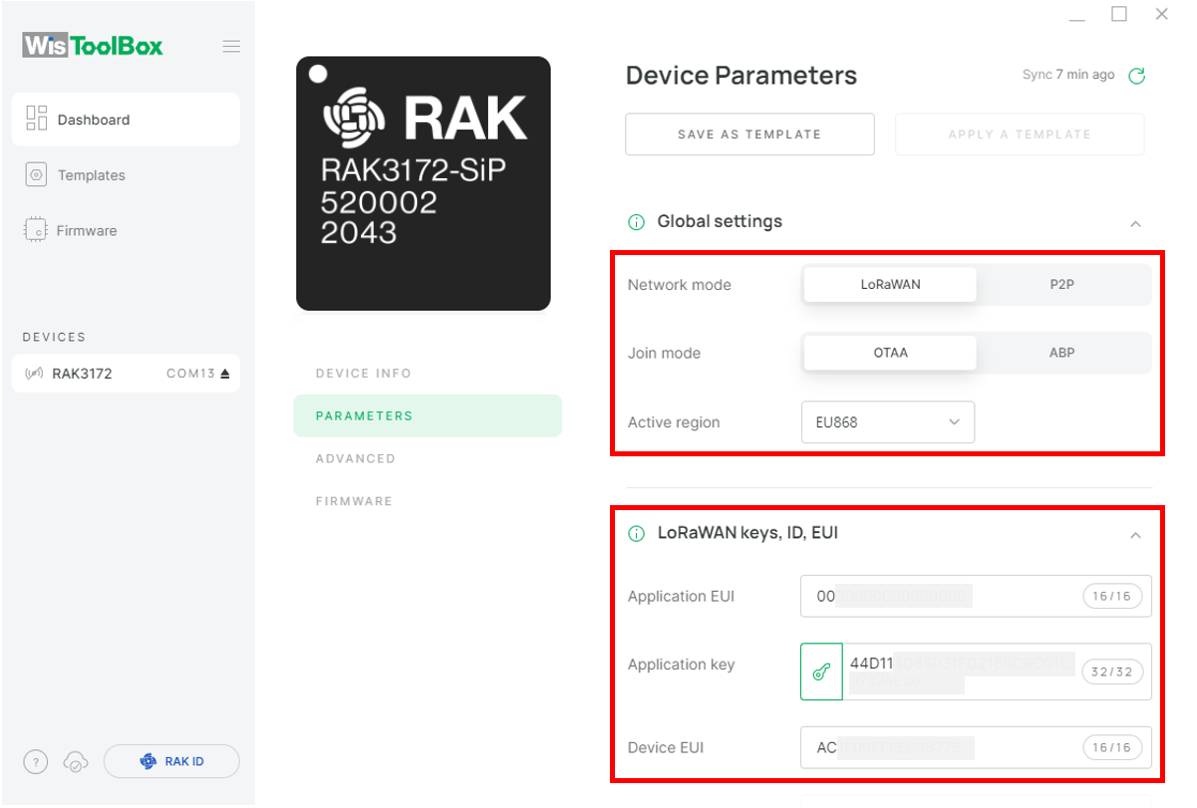Select the RAK3172 device on COM13

(x=126, y=373)
